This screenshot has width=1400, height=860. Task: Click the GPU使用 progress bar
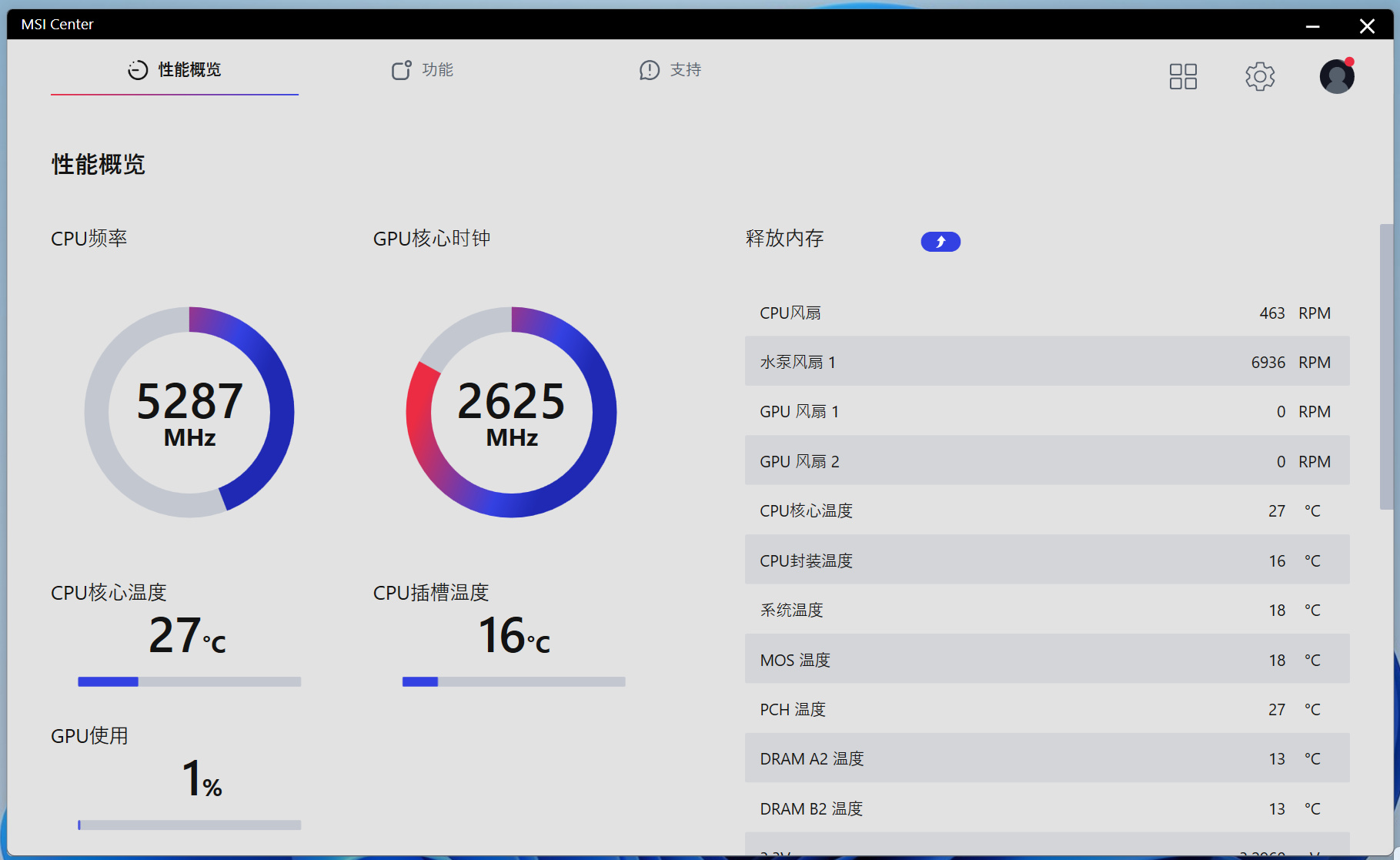[189, 825]
